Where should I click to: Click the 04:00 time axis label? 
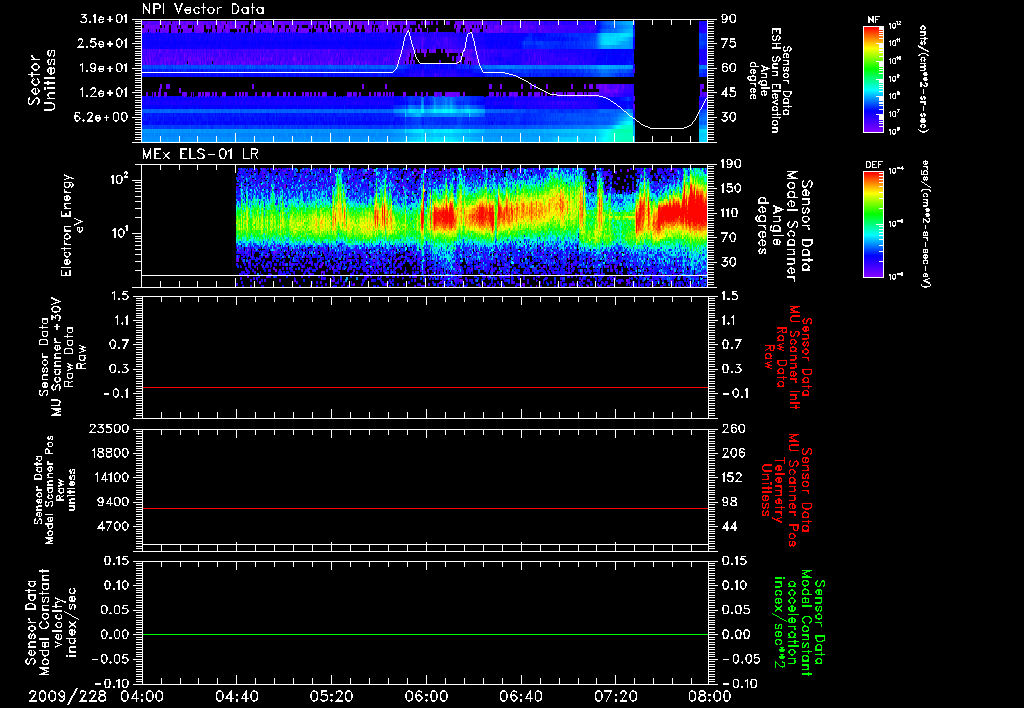pyautogui.click(x=142, y=696)
